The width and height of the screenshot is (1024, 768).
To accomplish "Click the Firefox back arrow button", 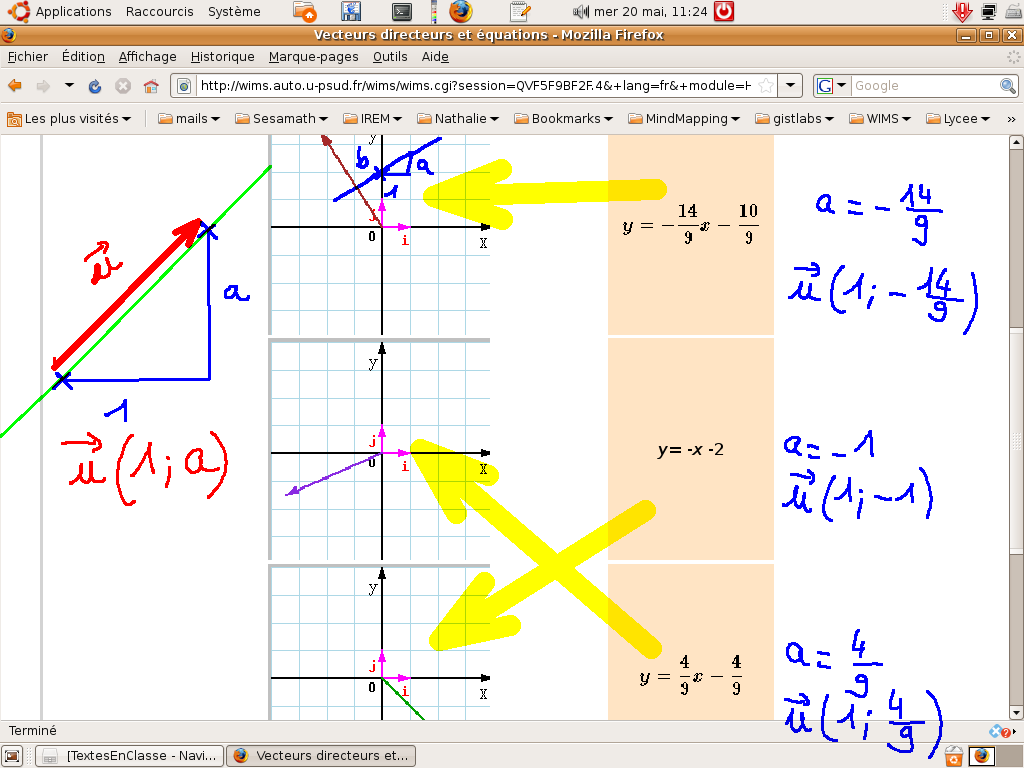I will click(15, 86).
